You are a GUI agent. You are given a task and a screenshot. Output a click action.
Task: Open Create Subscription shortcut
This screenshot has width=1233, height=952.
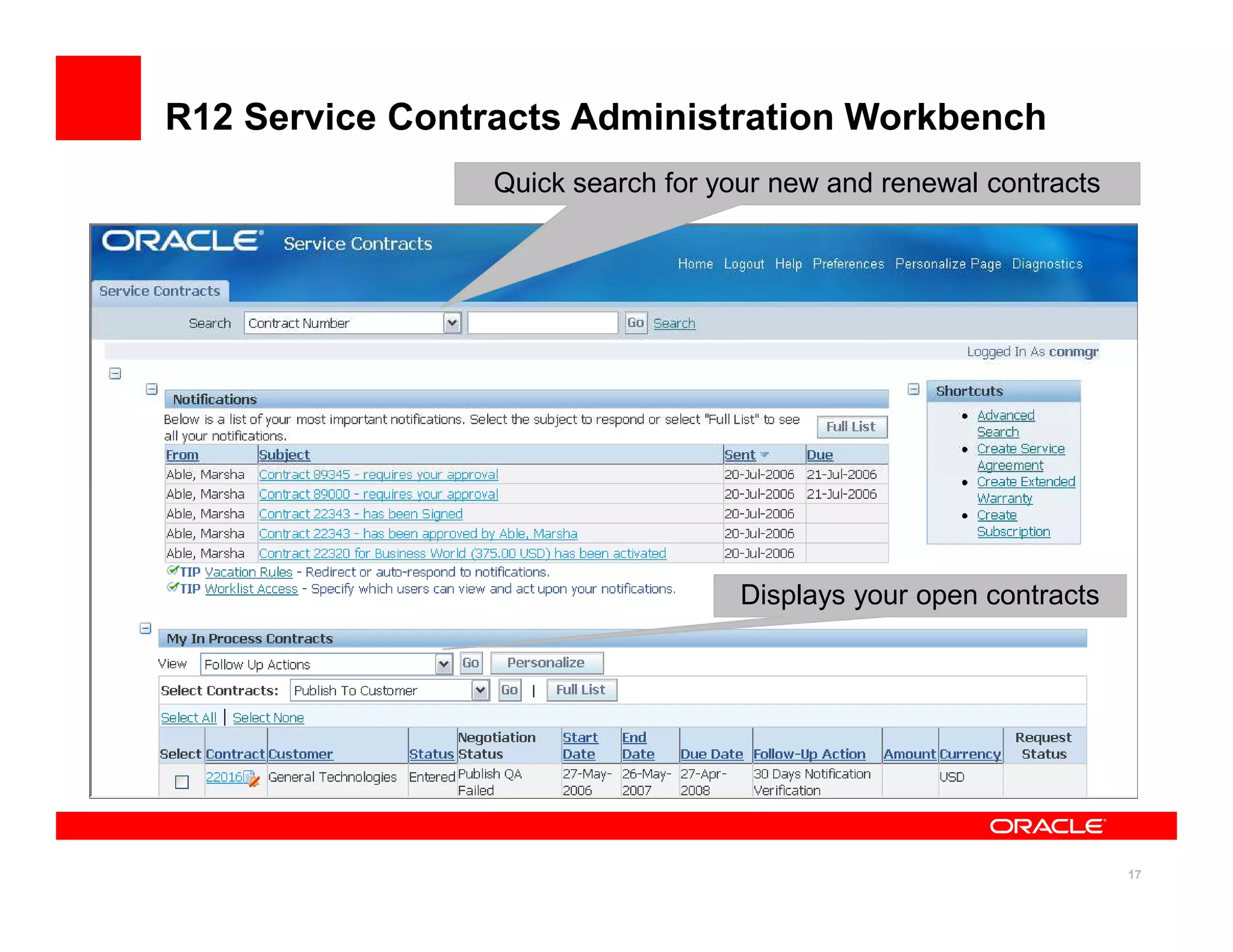point(1013,524)
